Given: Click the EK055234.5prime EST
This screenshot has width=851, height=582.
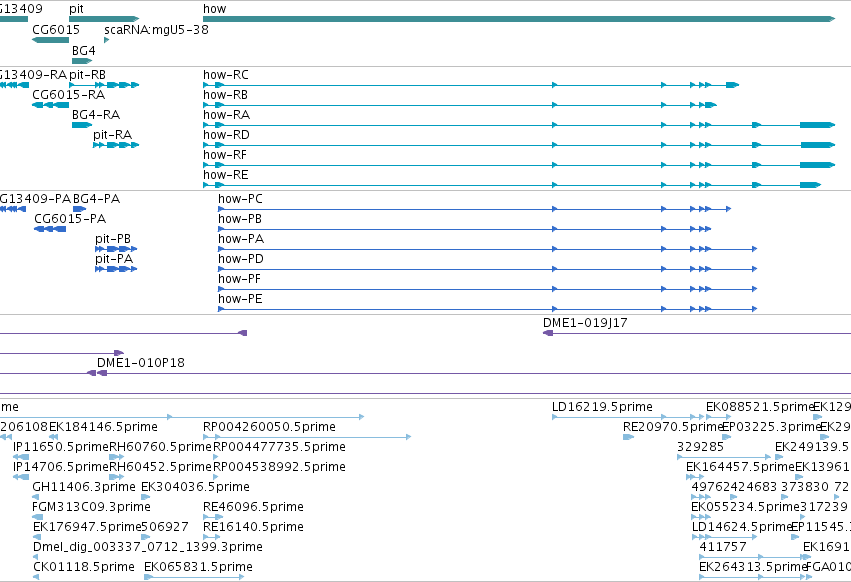Looking at the screenshot, I should click(701, 517).
